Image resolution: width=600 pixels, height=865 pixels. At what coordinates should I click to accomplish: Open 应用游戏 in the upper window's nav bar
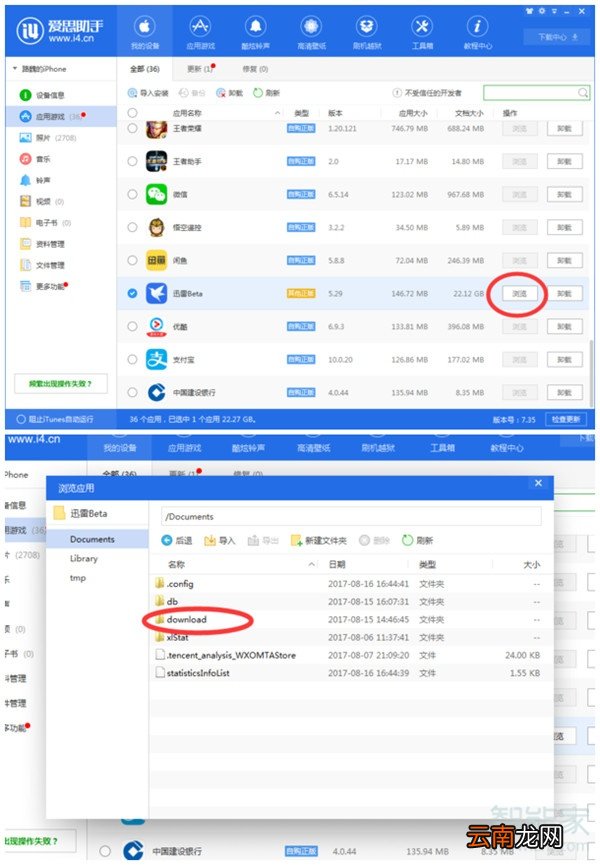click(x=200, y=32)
